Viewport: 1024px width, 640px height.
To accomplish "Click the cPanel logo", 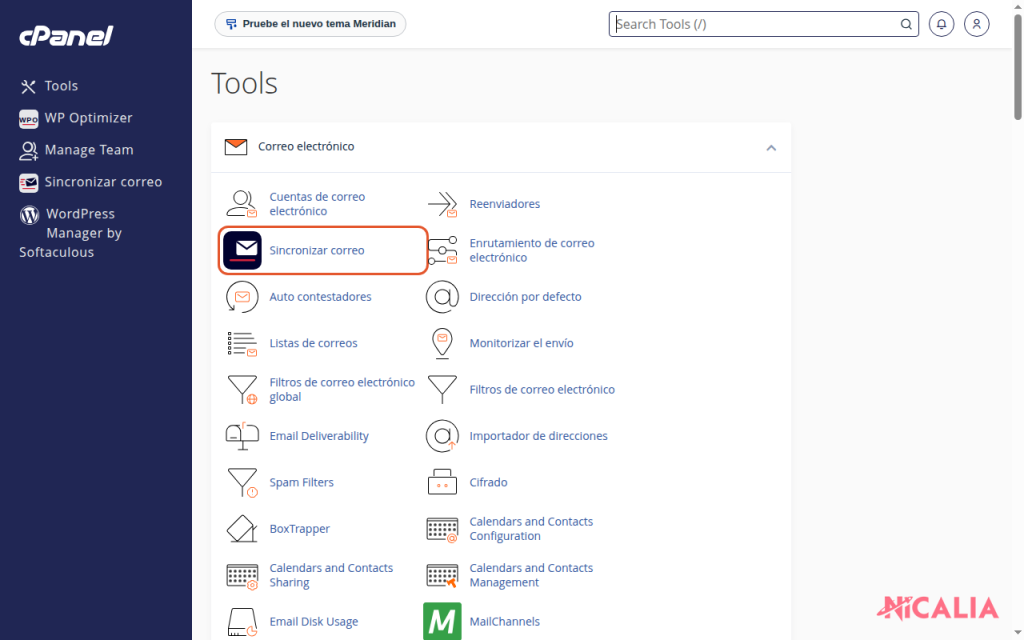I will coord(66,35).
